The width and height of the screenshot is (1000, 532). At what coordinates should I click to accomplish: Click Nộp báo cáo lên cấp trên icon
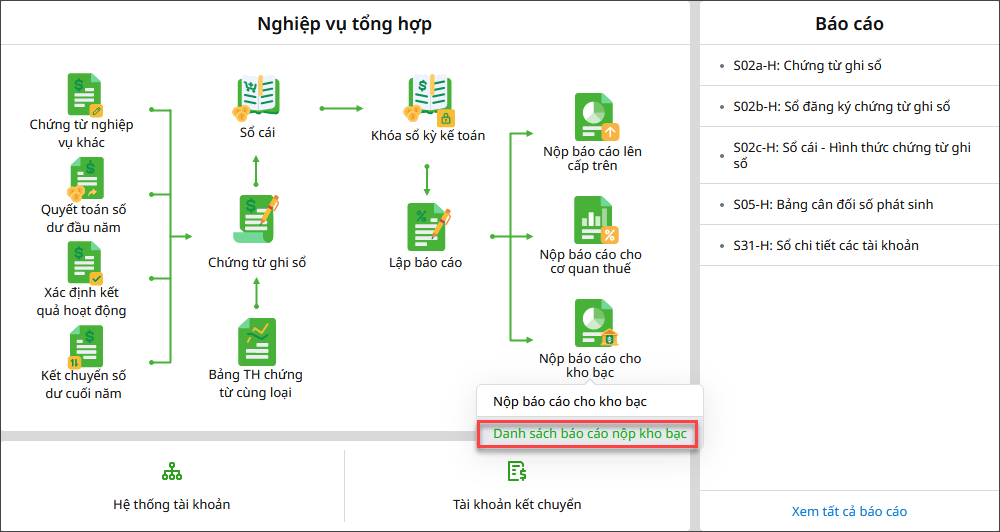[x=596, y=117]
